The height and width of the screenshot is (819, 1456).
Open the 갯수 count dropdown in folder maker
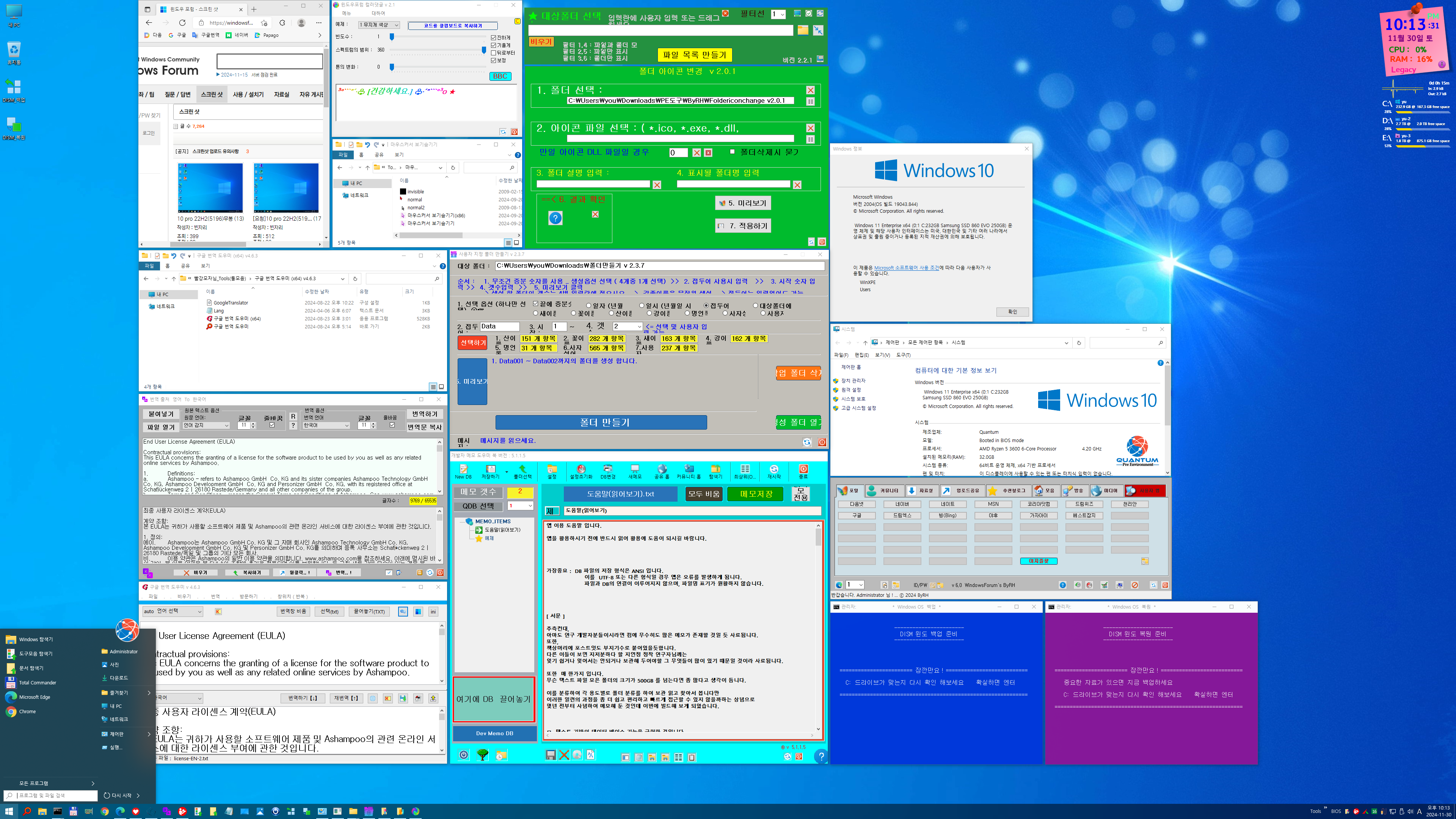click(628, 326)
